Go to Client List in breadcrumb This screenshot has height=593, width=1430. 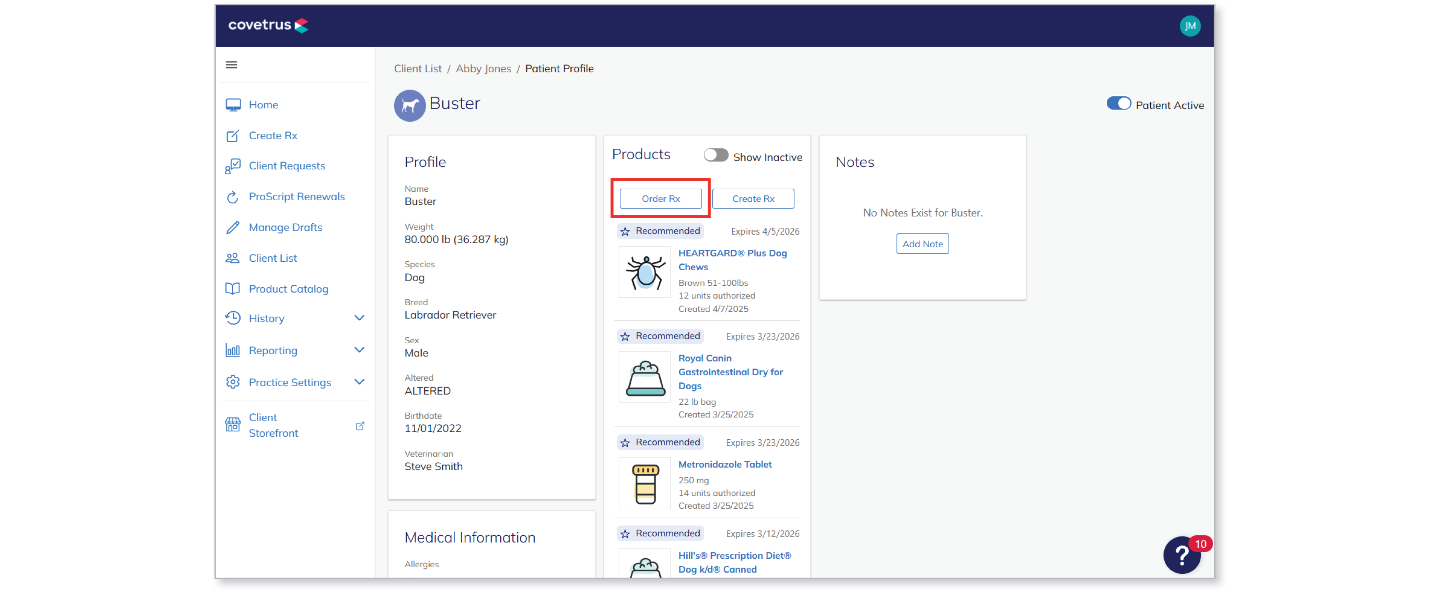pyautogui.click(x=418, y=69)
